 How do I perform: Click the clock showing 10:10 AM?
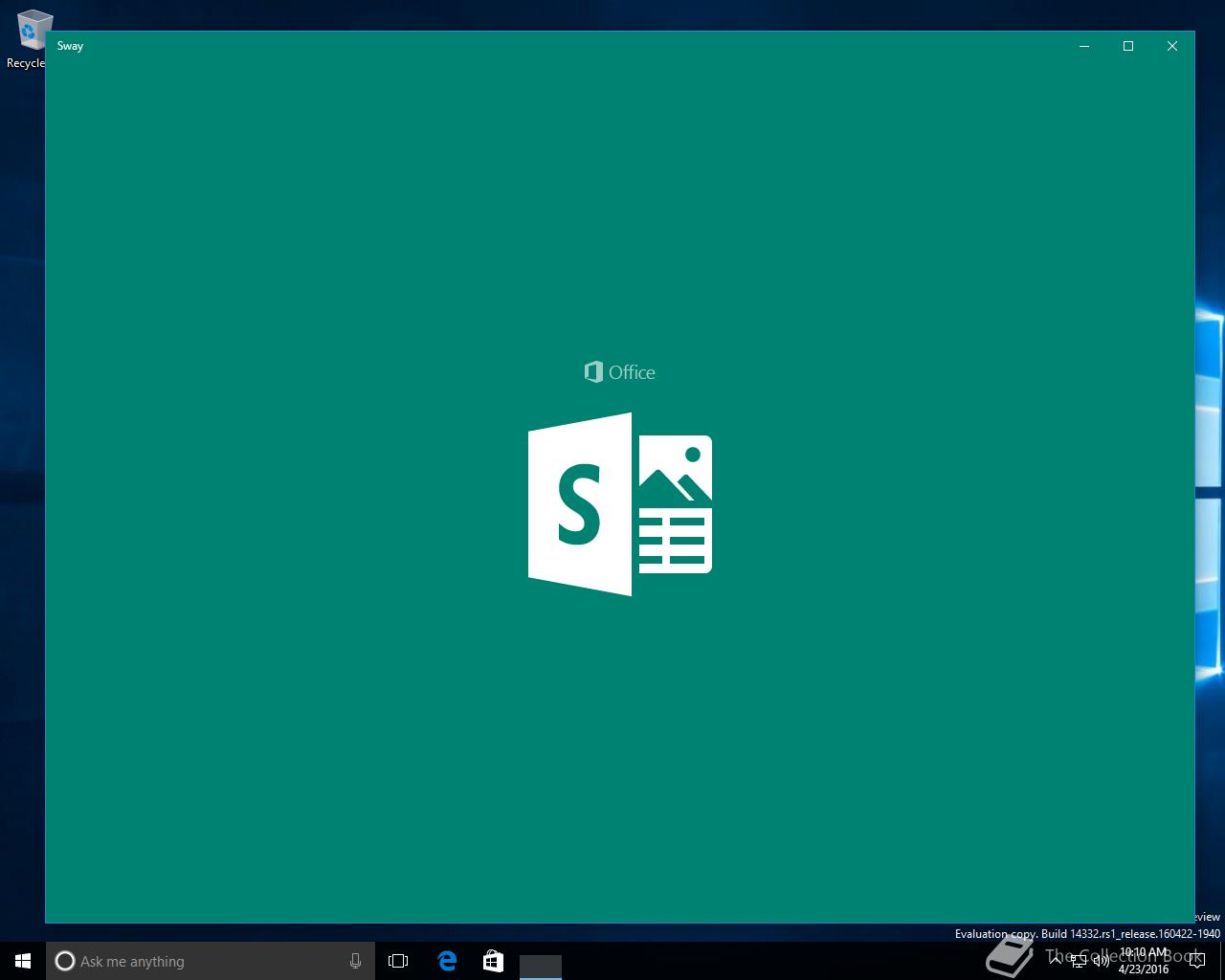1144,961
